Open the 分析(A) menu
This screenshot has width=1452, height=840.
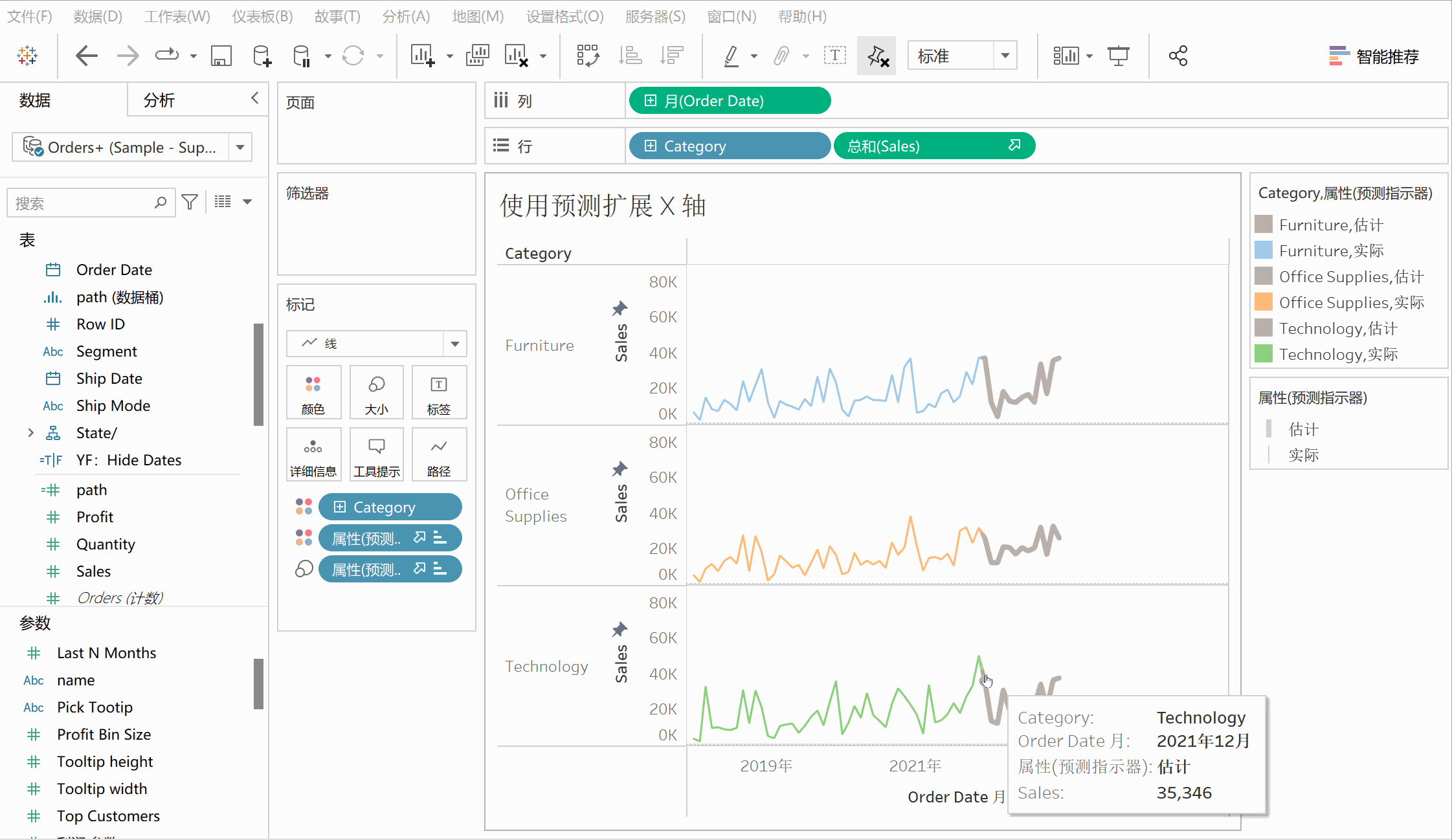pos(406,16)
